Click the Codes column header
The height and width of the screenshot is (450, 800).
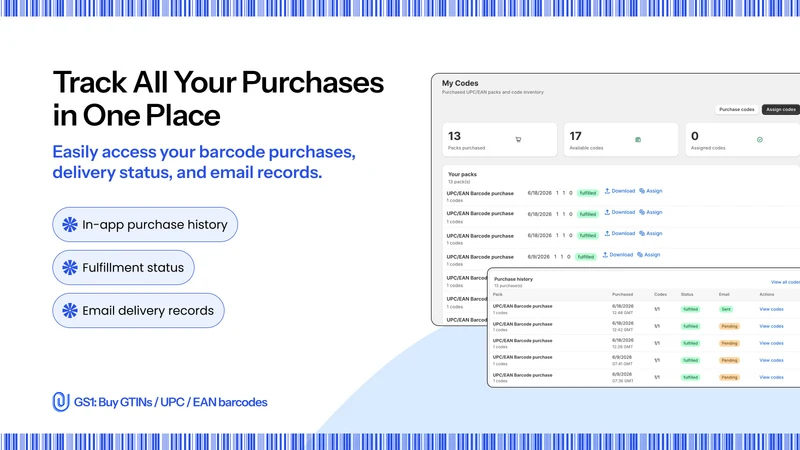tap(660, 294)
